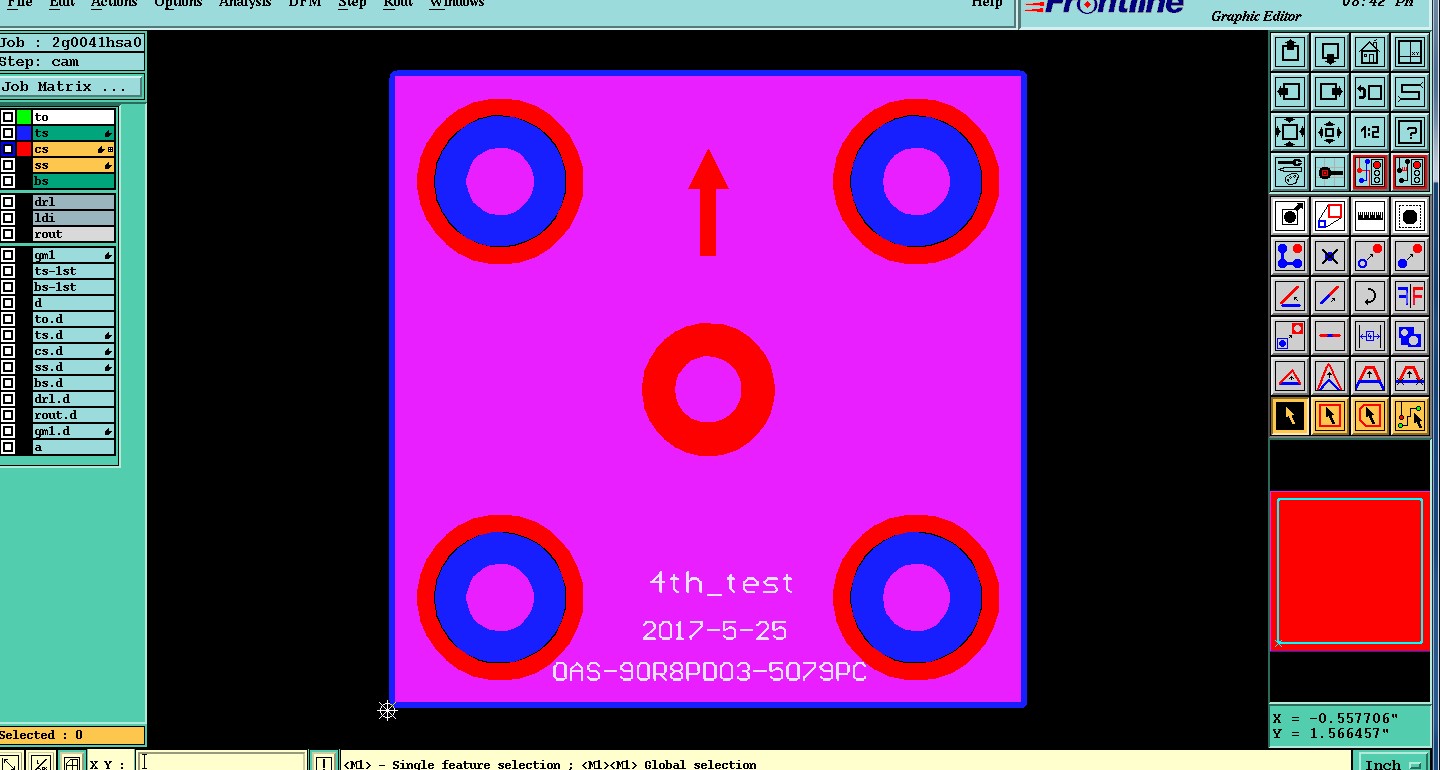Image resolution: width=1440 pixels, height=770 pixels.
Task: Click the X-cross delete point icon
Action: [1330, 256]
